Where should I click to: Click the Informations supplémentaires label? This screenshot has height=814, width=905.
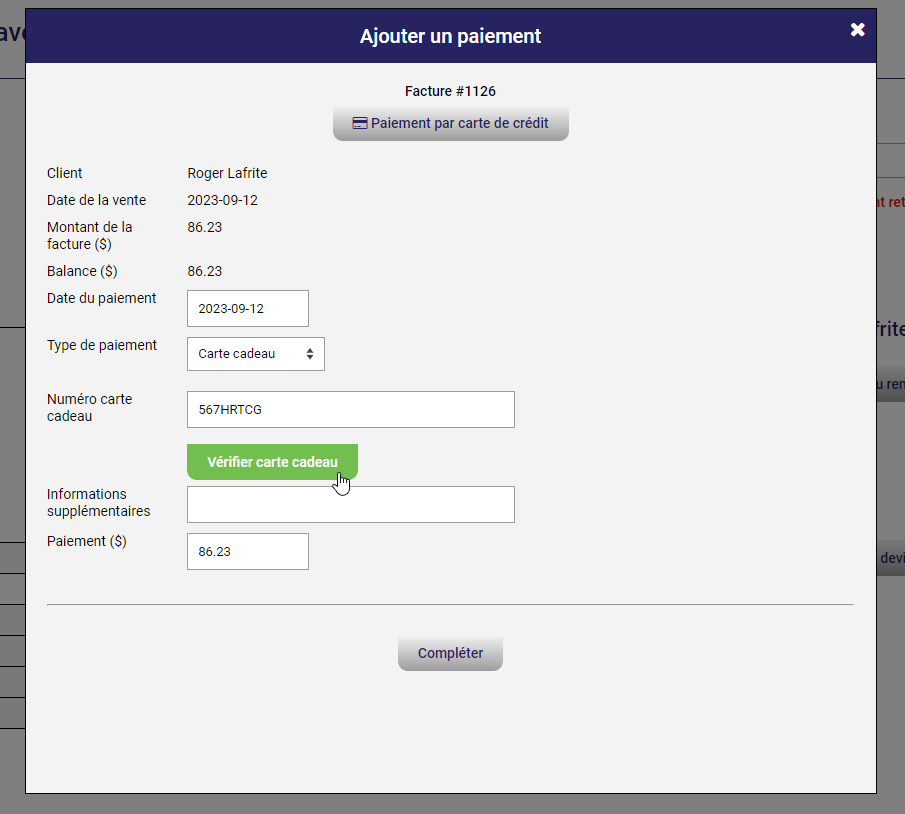pos(98,502)
